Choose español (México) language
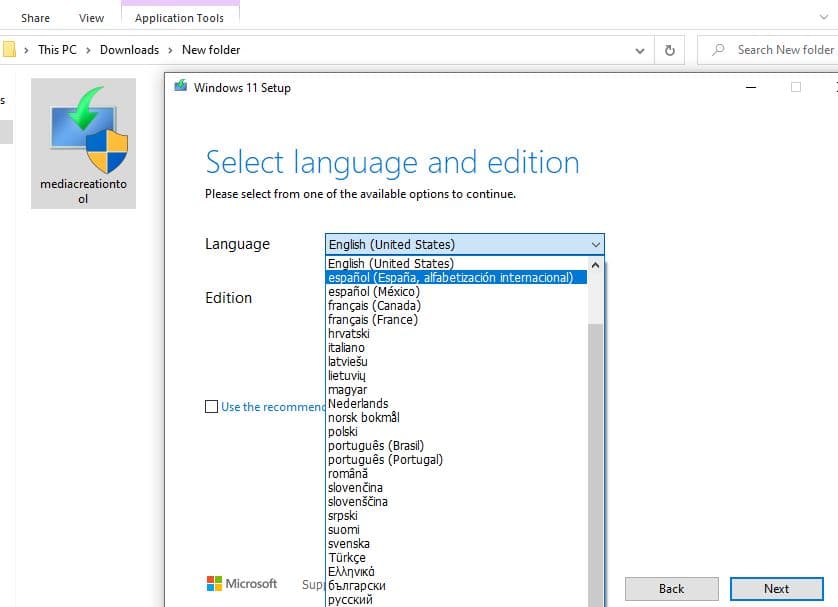 (456, 292)
